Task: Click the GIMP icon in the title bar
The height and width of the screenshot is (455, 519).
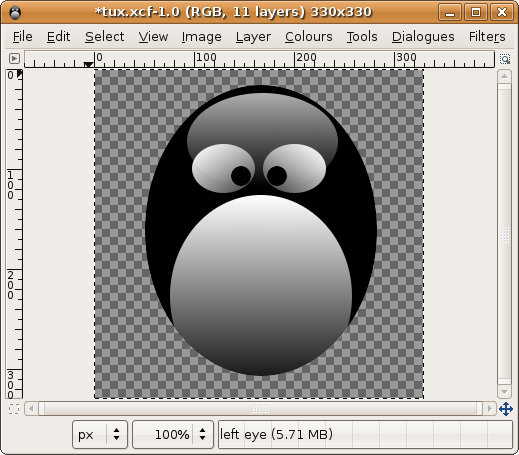Action: [15, 12]
